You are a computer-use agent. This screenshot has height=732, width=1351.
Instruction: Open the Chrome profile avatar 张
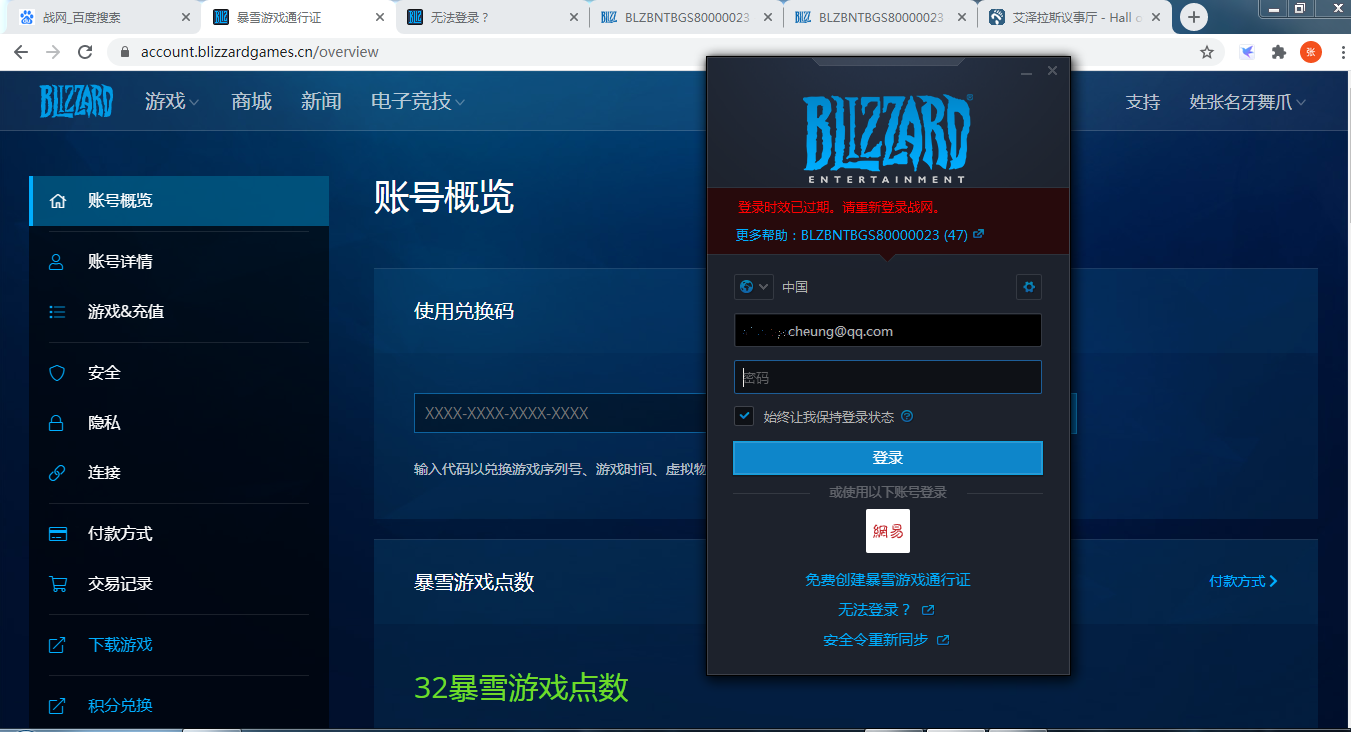[1311, 52]
